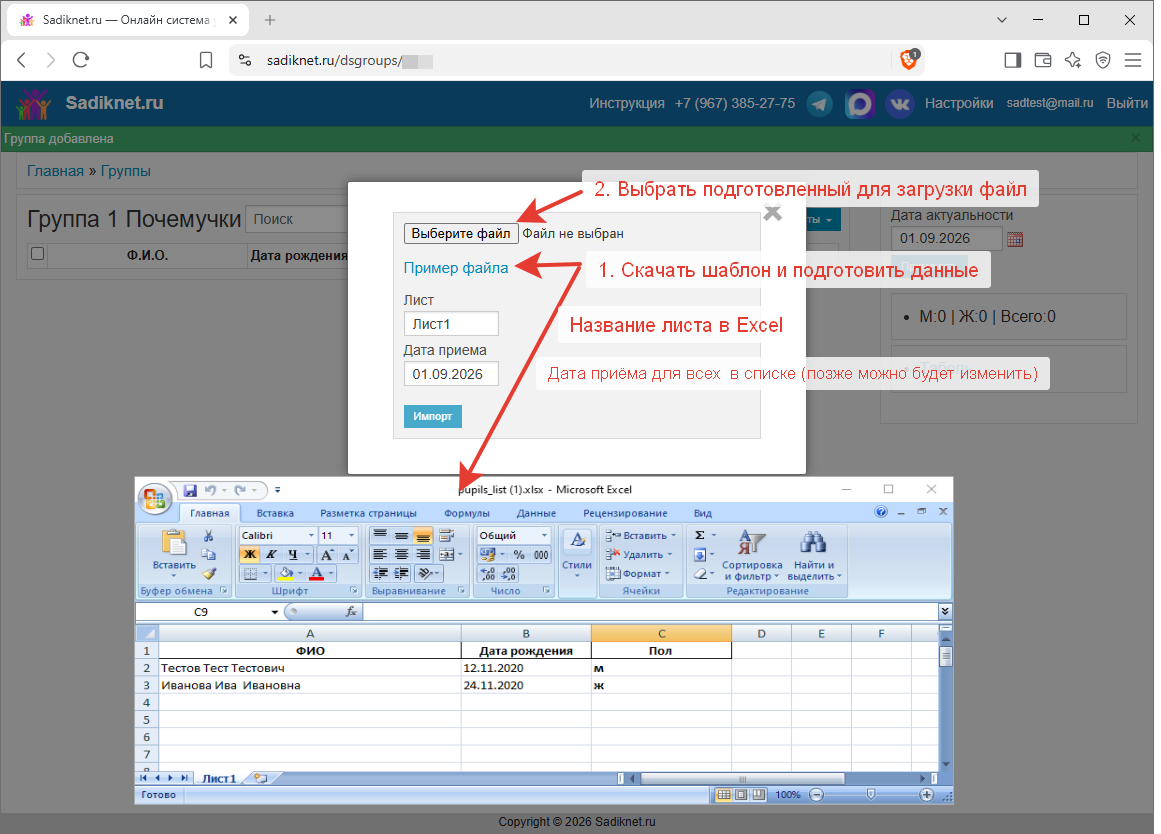Viewport: 1161px width, 834px height.
Task: Open Customize Quick Access Toolbar arrow in Excel
Action: pos(278,490)
